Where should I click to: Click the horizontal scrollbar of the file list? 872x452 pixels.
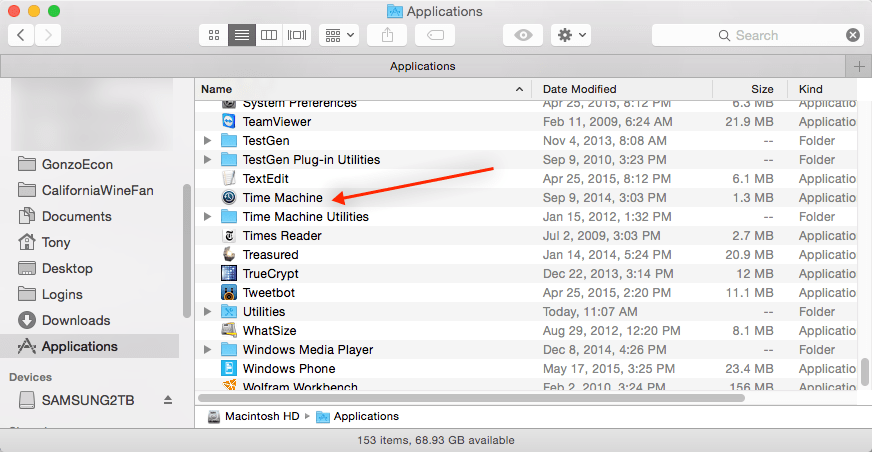click(472, 398)
